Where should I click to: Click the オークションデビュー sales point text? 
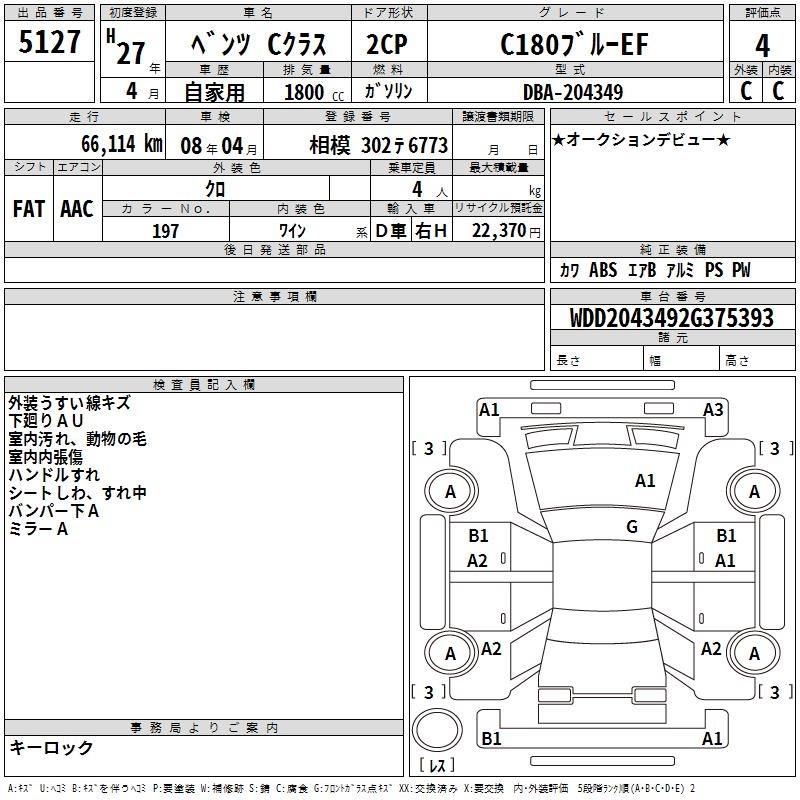pos(640,139)
